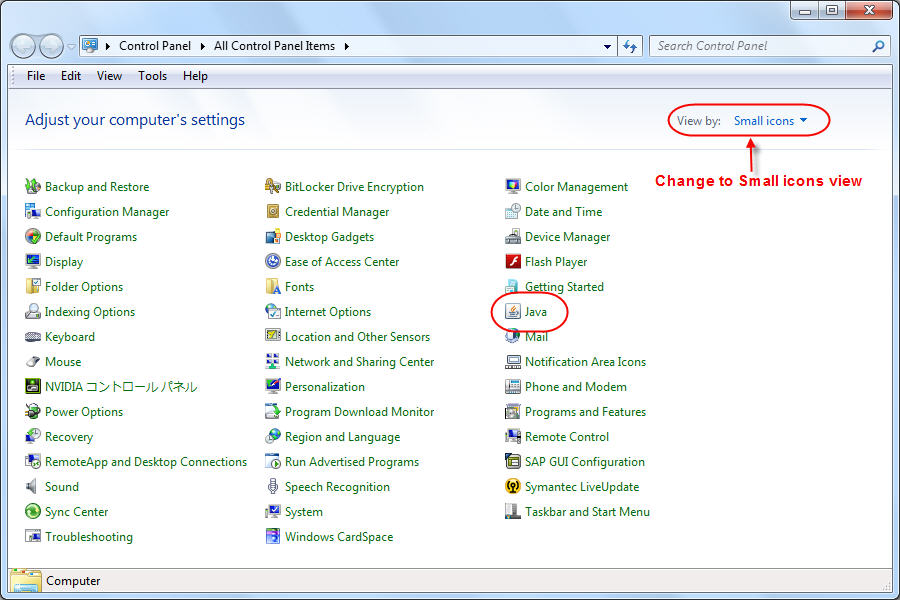Click the Configuration Manager icon
This screenshot has height=600, width=900.
pyautogui.click(x=33, y=211)
